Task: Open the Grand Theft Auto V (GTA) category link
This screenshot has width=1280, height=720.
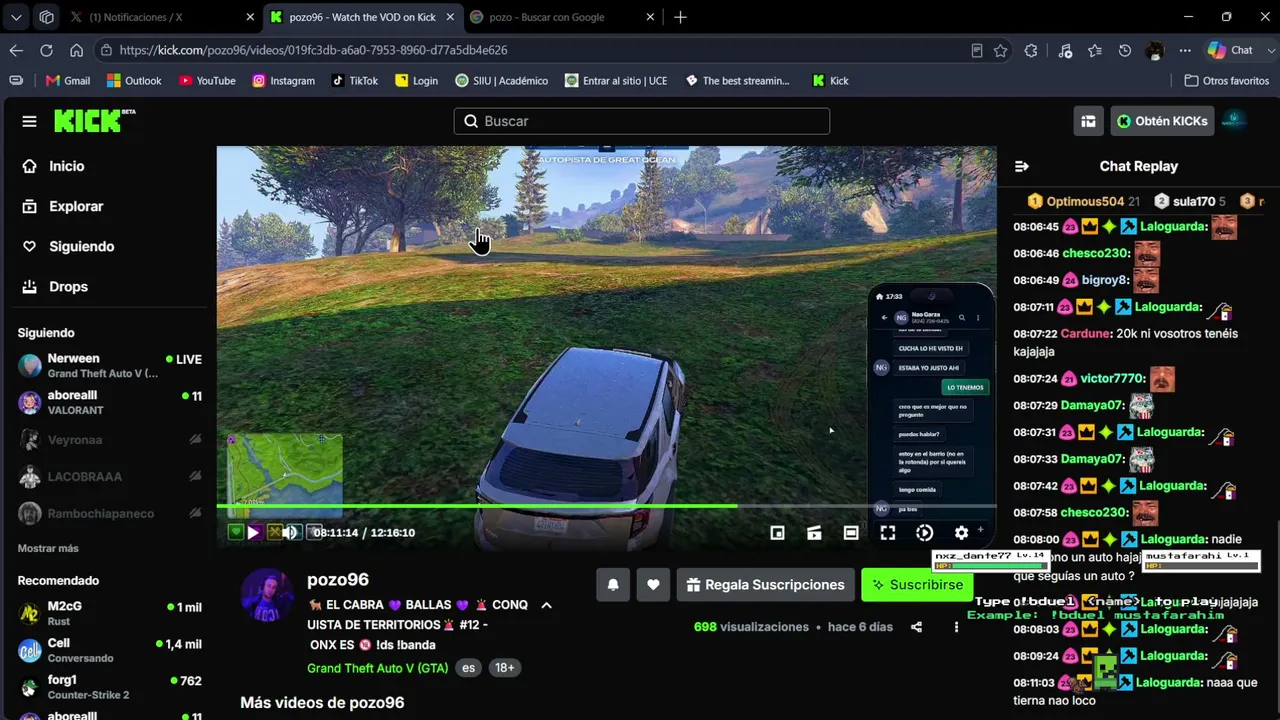Action: pyautogui.click(x=377, y=668)
